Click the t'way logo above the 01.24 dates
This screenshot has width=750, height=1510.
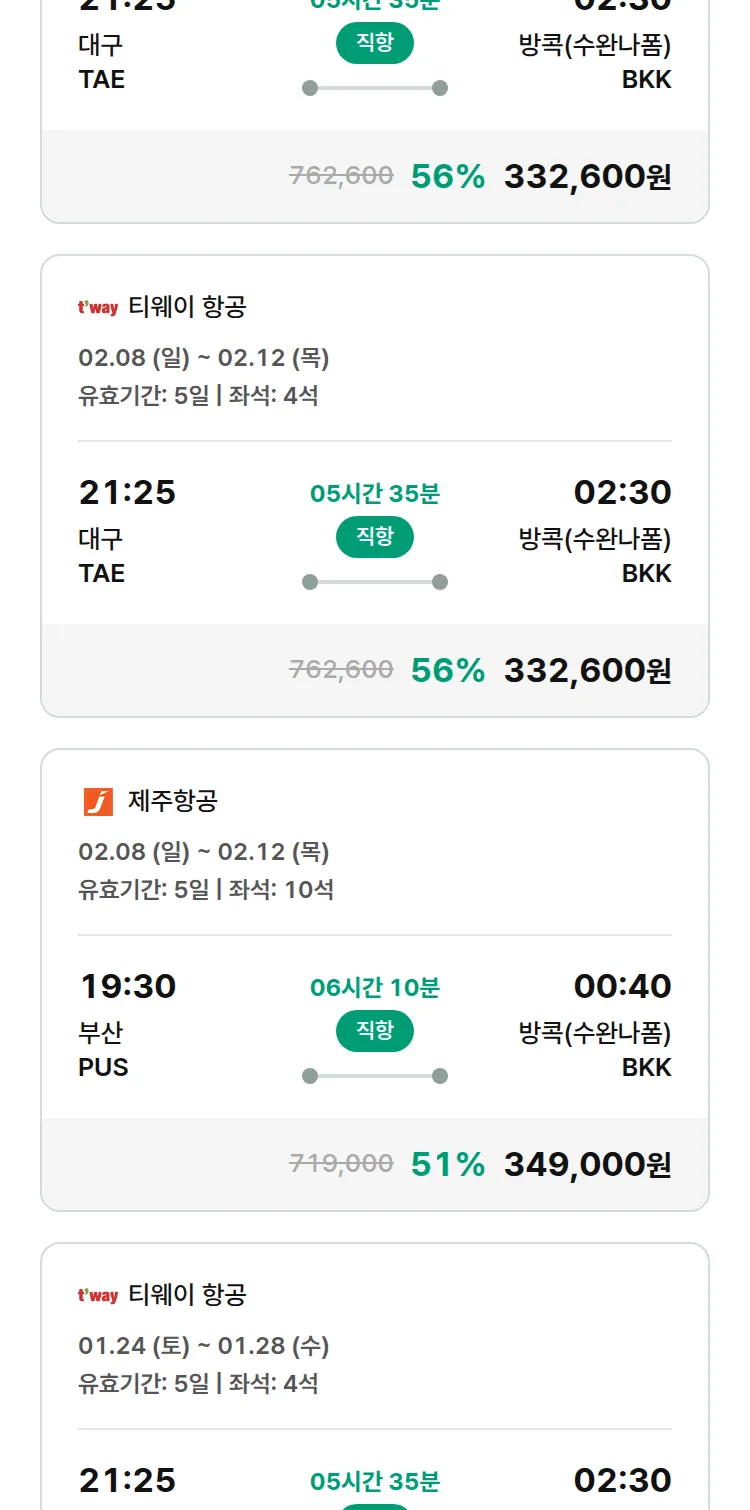coord(98,1296)
